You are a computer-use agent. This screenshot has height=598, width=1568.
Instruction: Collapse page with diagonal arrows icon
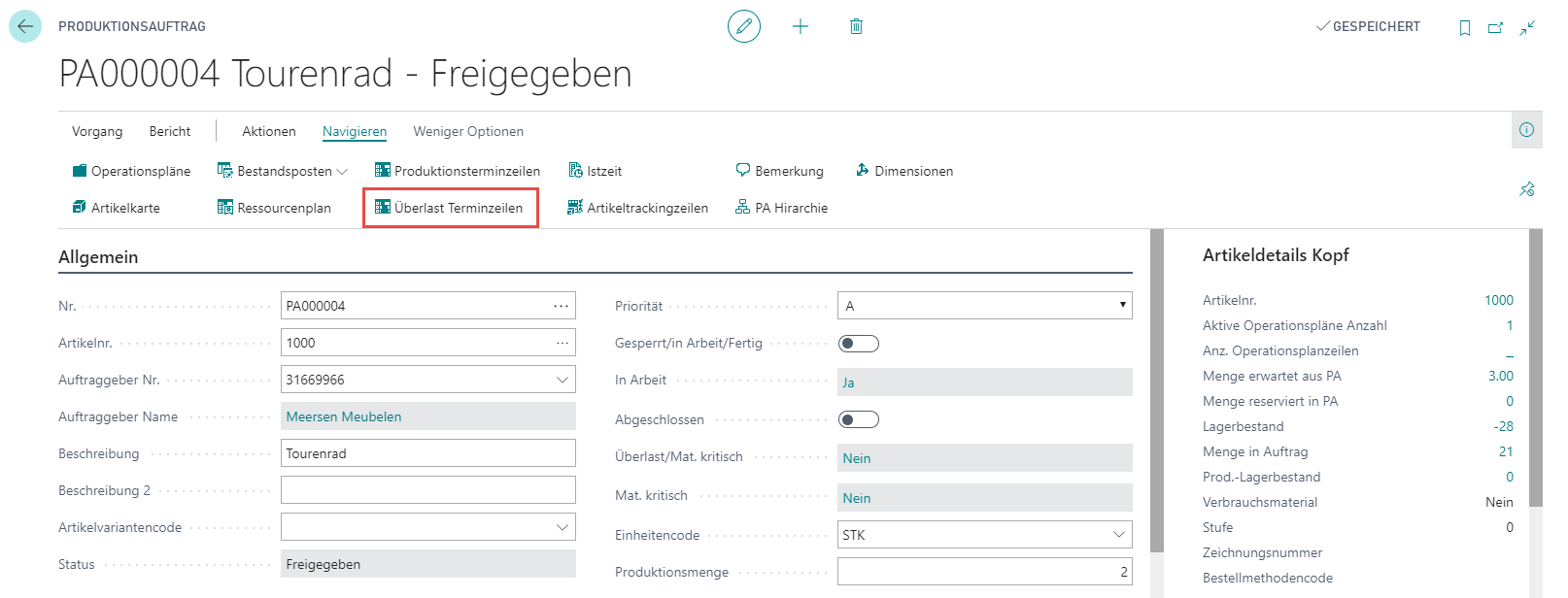[1527, 27]
